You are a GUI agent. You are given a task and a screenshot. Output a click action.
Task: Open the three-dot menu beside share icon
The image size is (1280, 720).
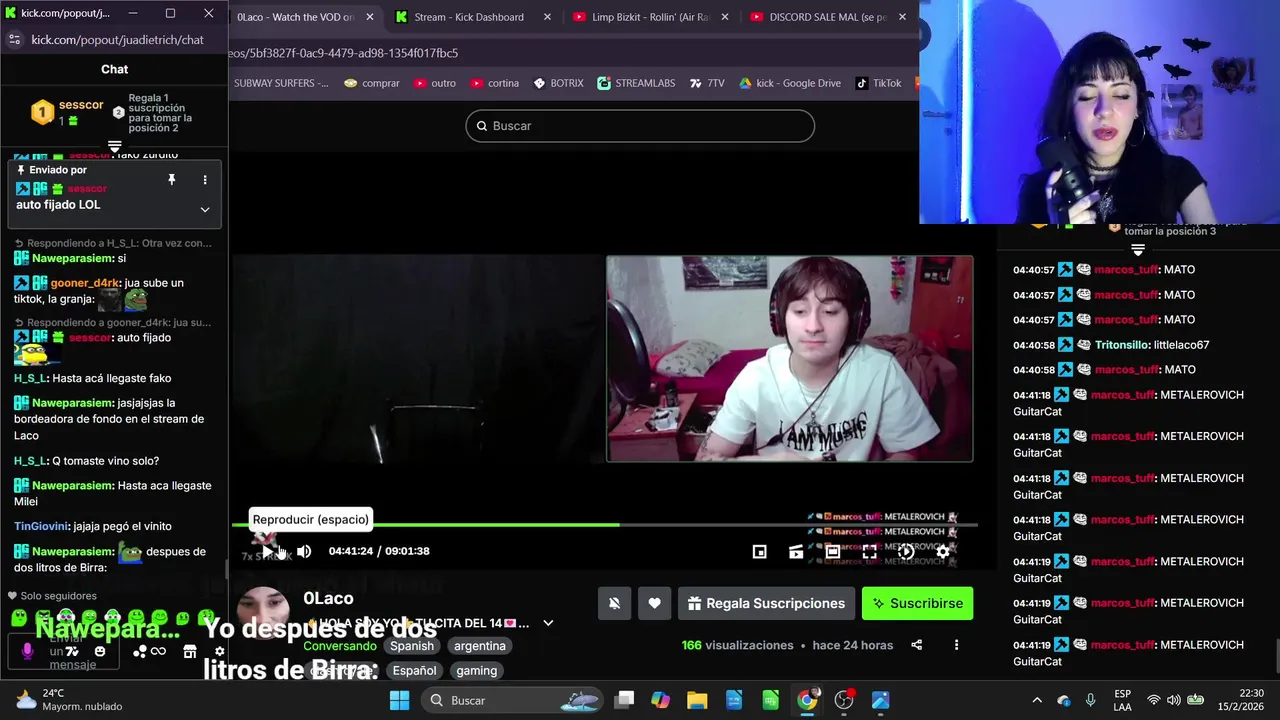coord(956,645)
